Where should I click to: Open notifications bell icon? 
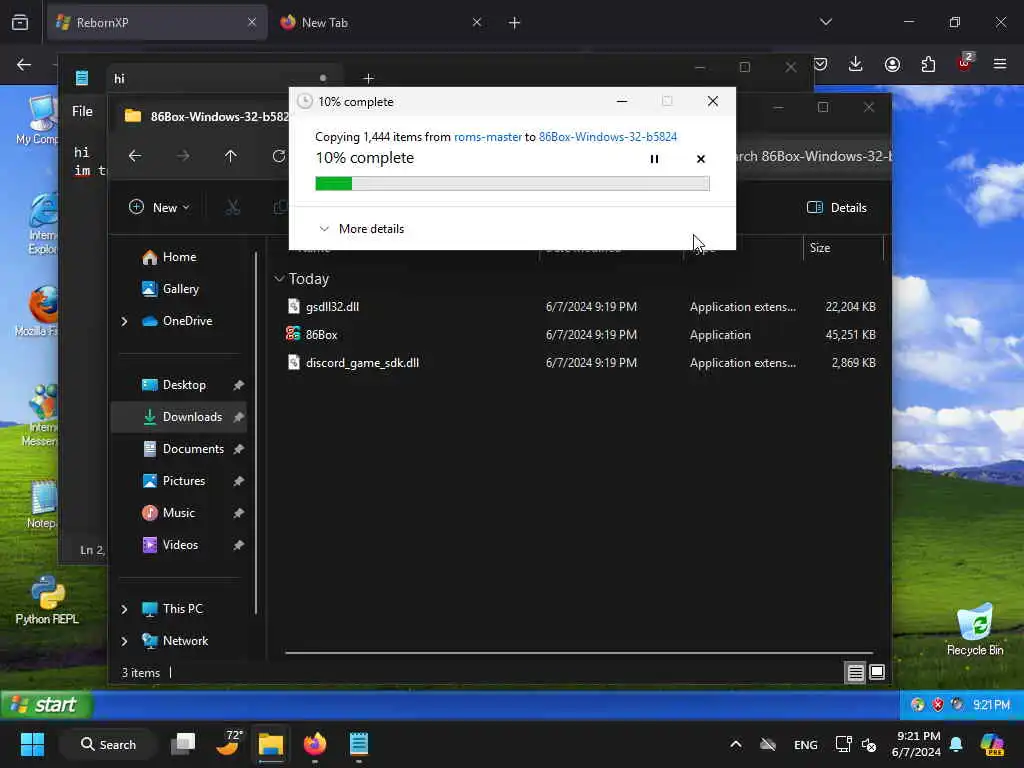[x=956, y=744]
